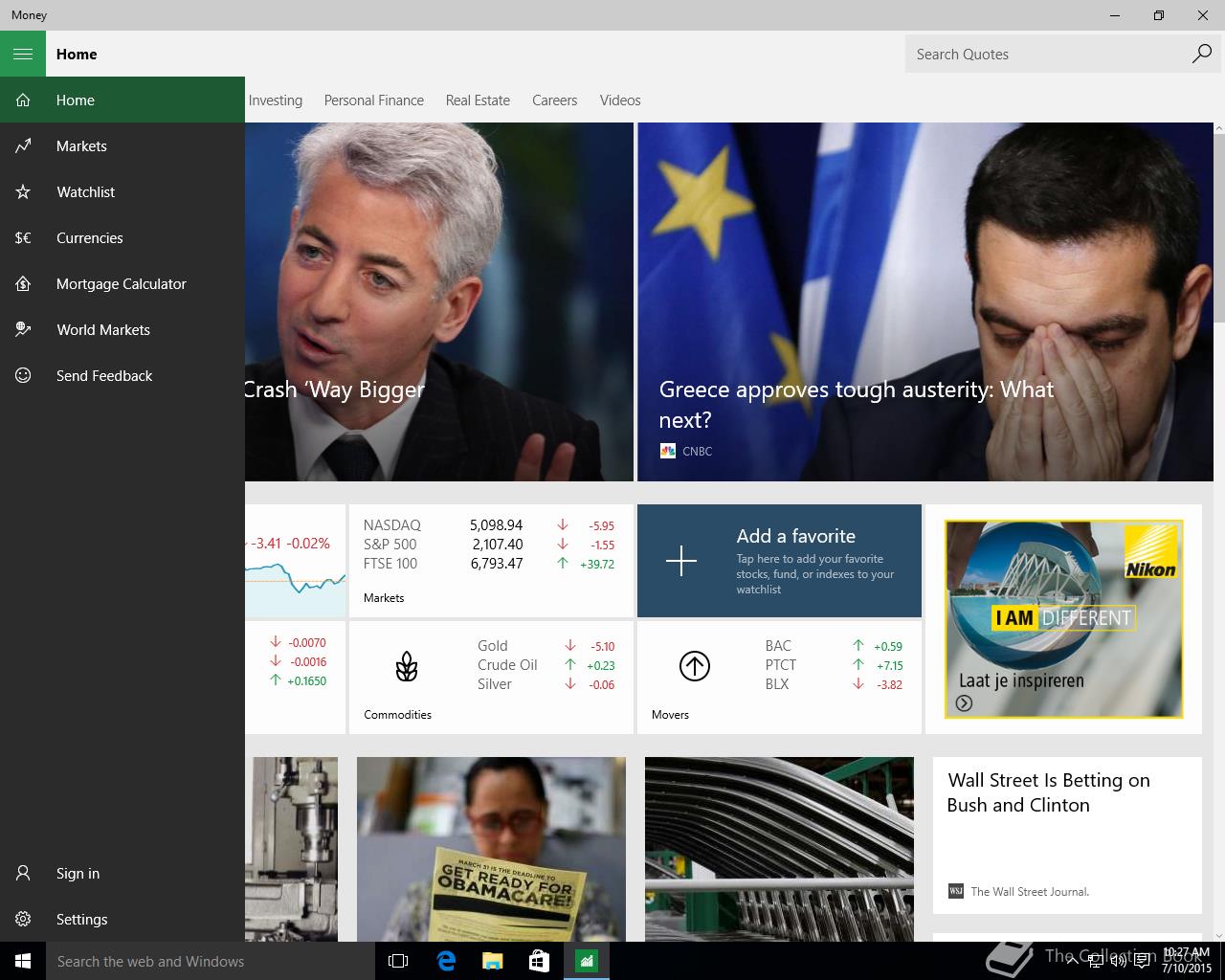
Task: Open the Action Center notification icon
Action: pos(1143,961)
